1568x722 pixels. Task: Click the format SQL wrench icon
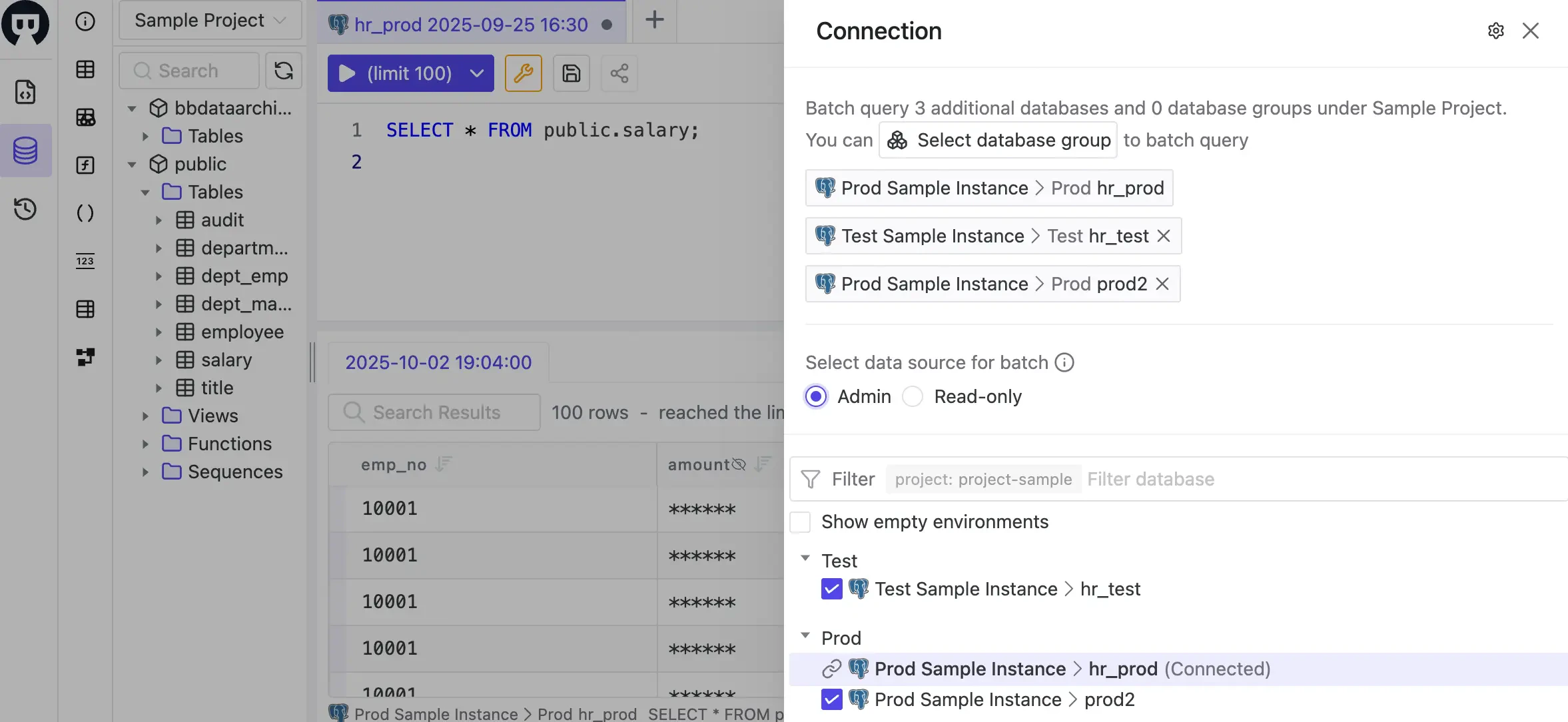tap(524, 73)
